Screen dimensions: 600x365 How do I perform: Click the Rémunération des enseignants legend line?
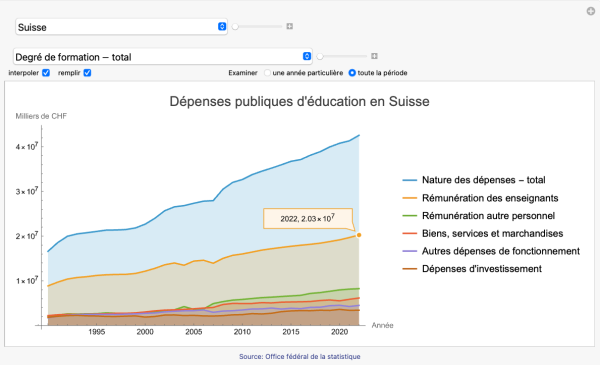(409, 198)
